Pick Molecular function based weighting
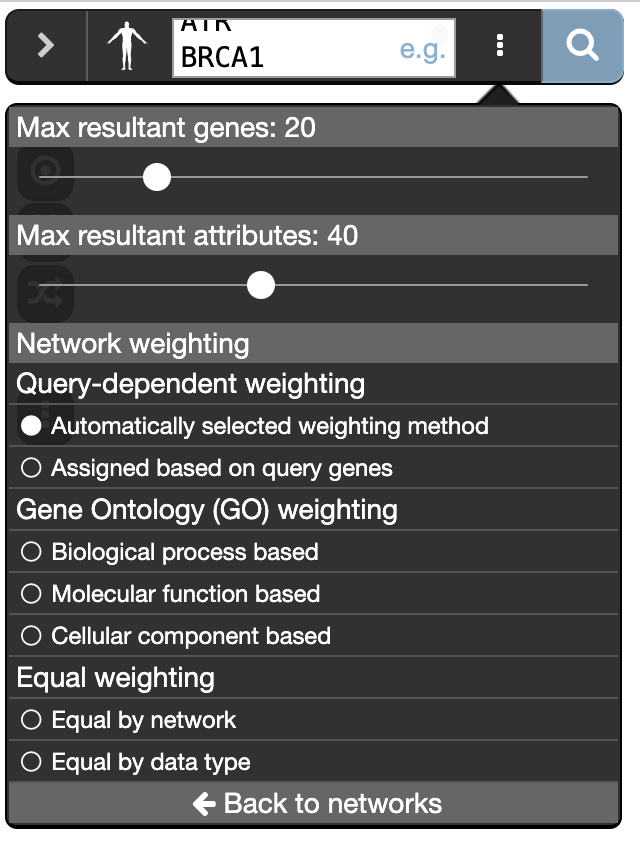Image resolution: width=640 pixels, height=866 pixels. click(x=32, y=594)
